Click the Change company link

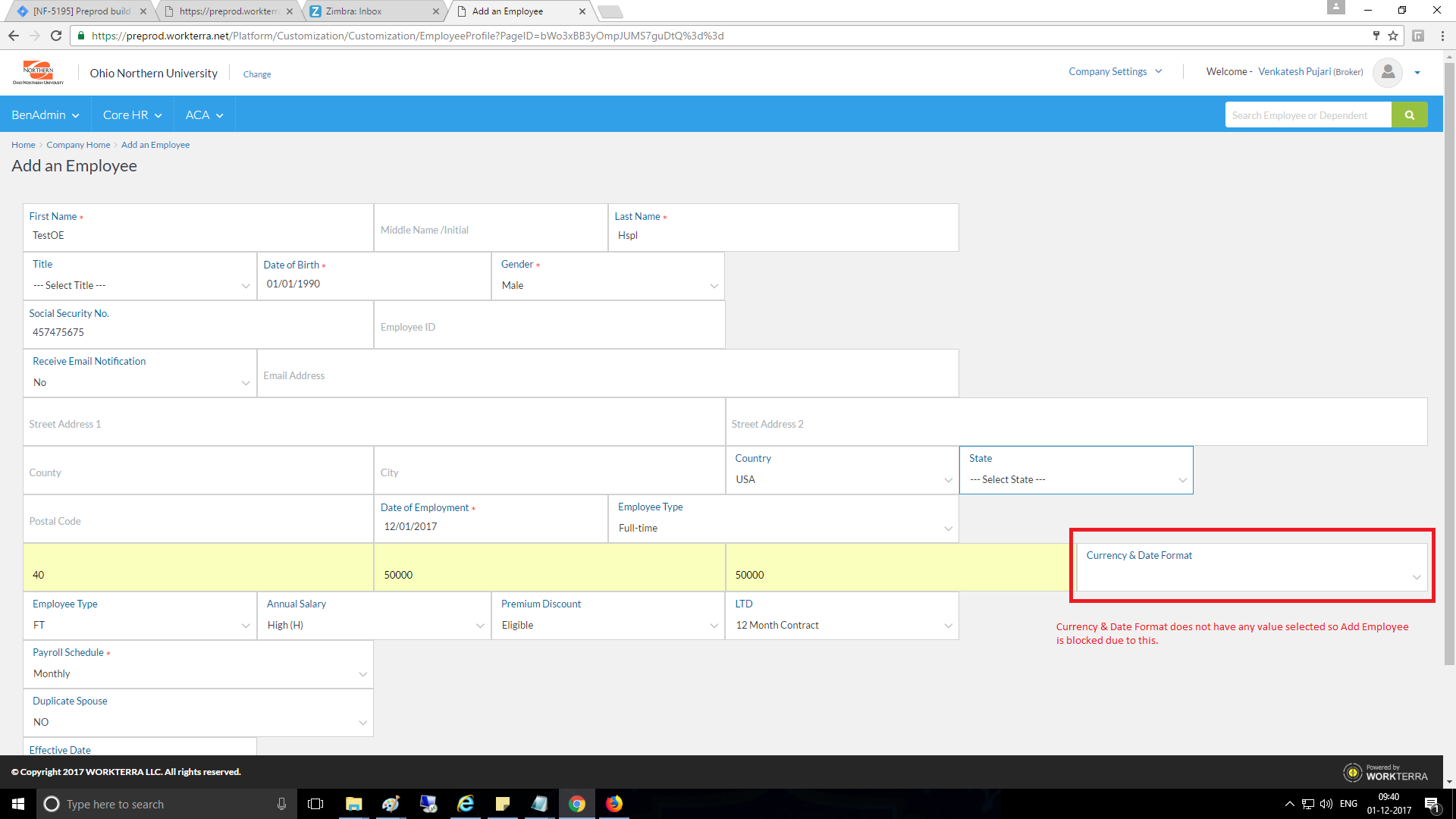click(x=257, y=74)
